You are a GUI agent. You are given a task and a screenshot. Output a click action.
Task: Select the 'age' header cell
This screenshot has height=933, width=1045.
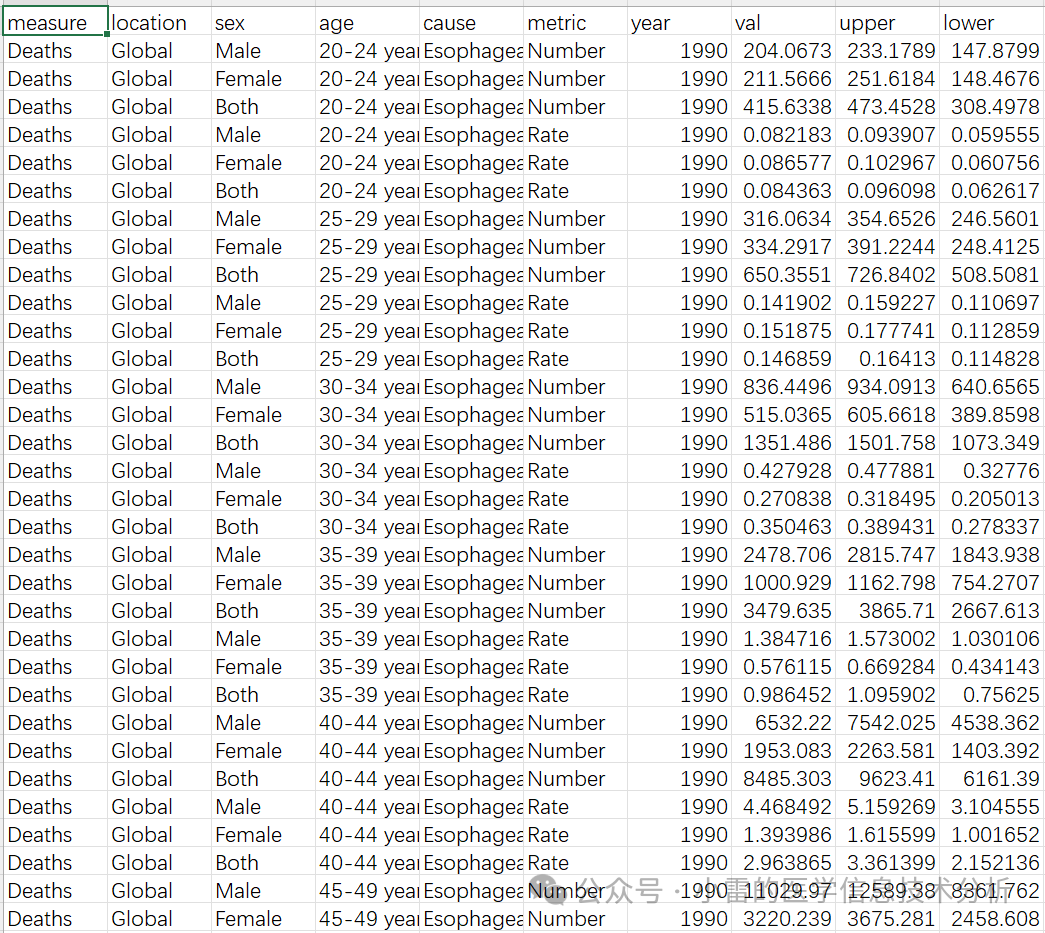tap(367, 23)
